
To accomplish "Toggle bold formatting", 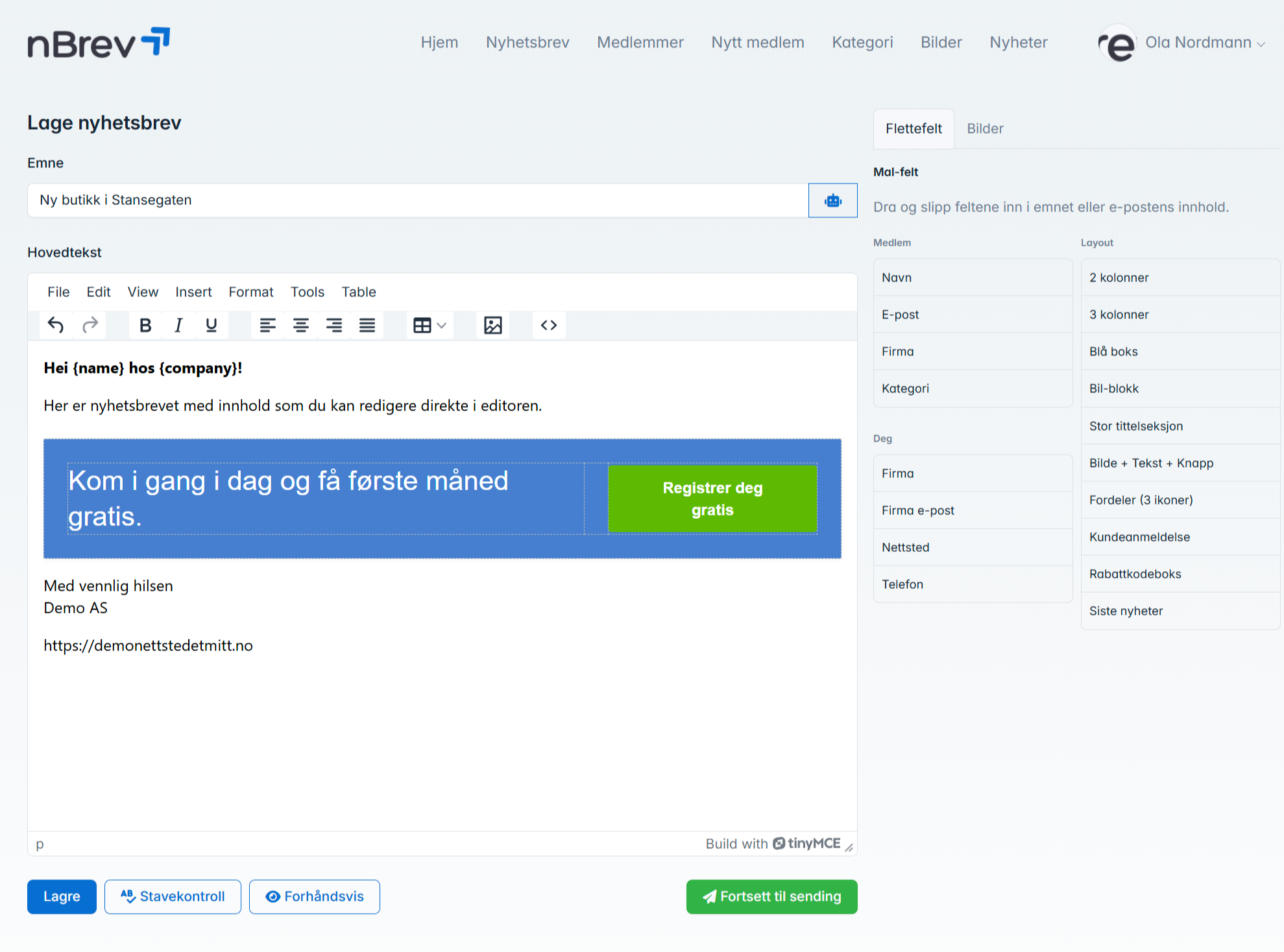I will pos(145,325).
